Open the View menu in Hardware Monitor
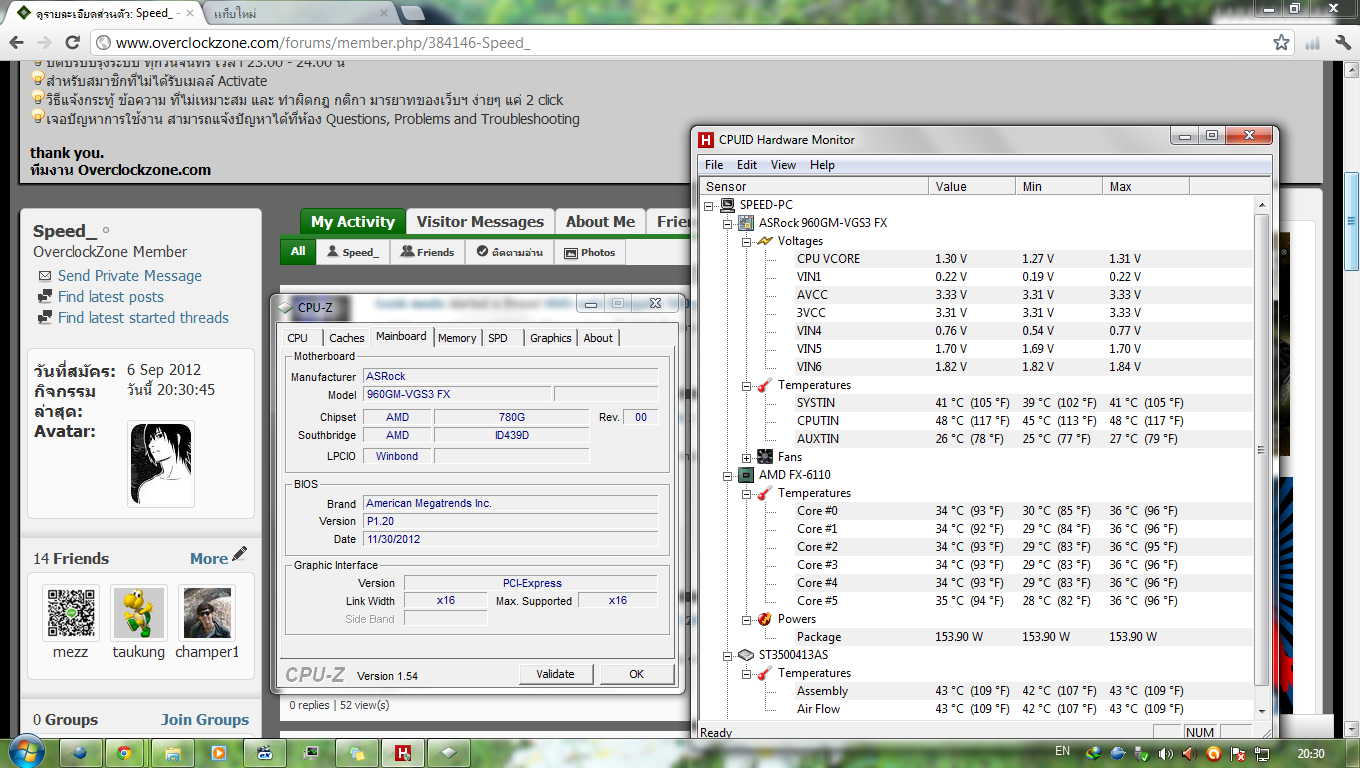1360x768 pixels. point(783,165)
